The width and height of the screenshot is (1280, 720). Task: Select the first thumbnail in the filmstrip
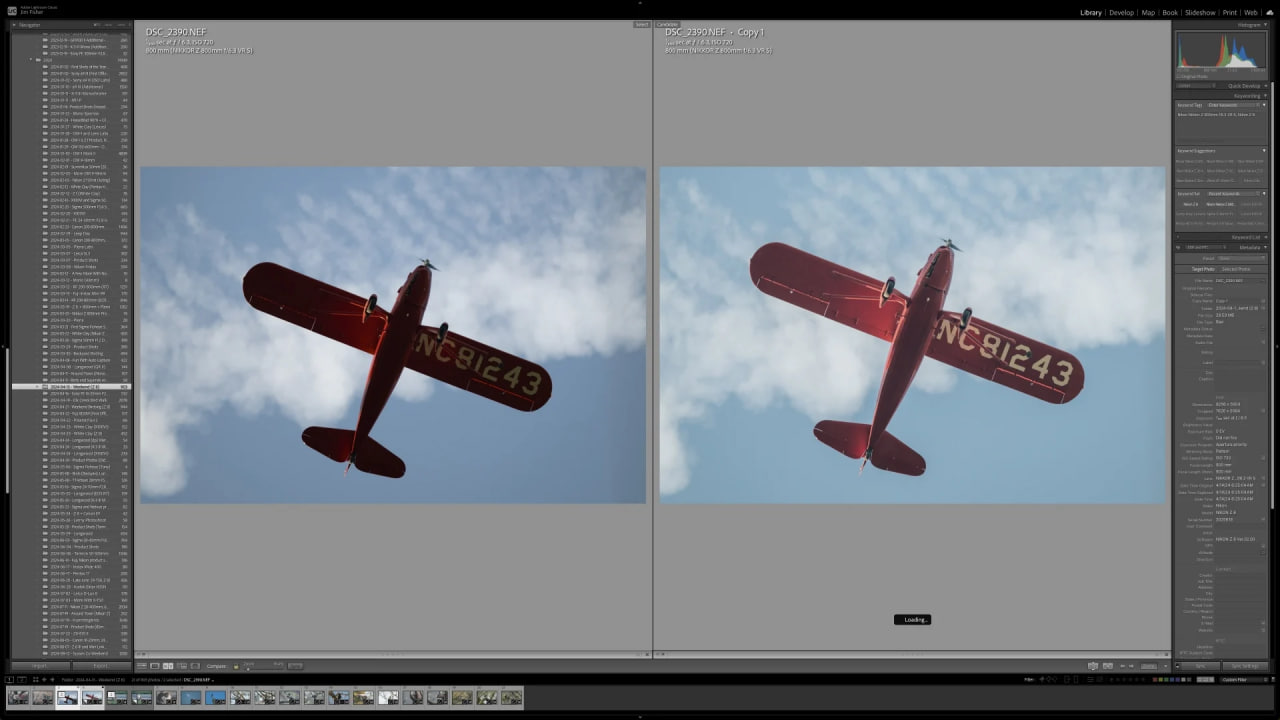[17, 697]
